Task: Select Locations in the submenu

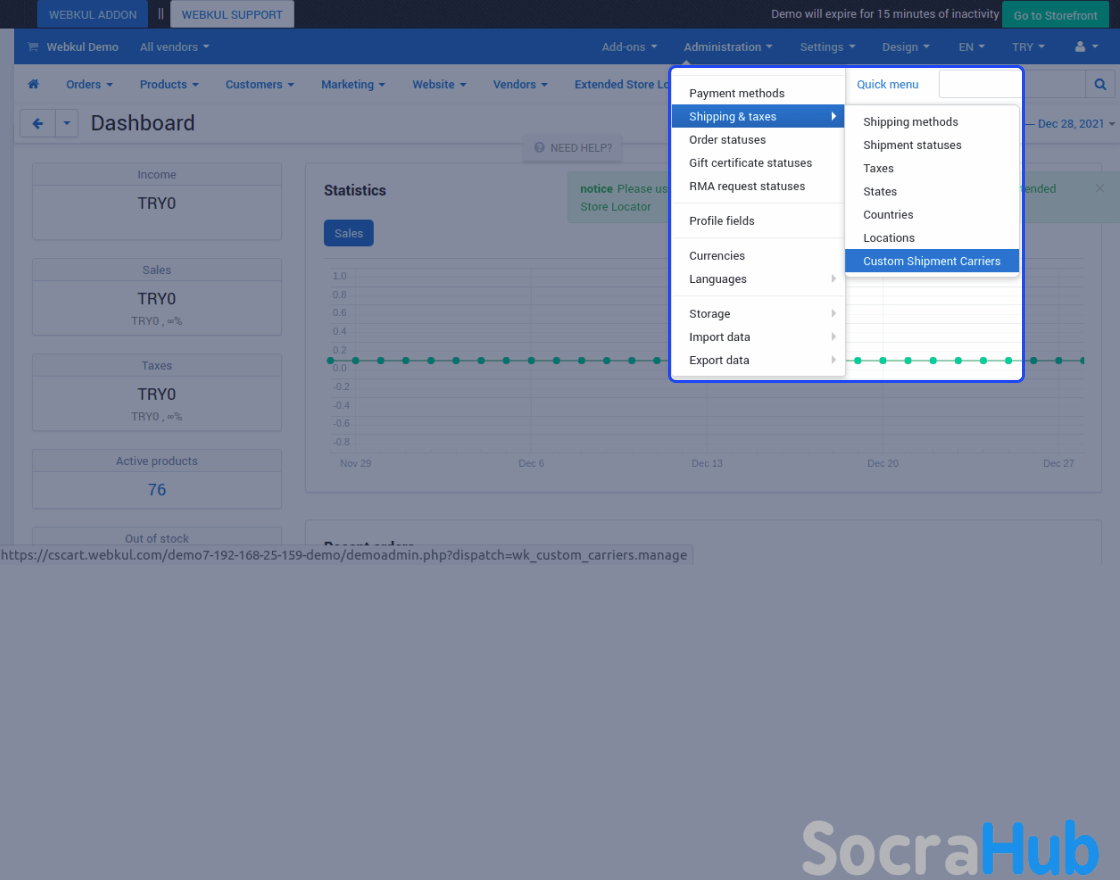Action: click(889, 238)
